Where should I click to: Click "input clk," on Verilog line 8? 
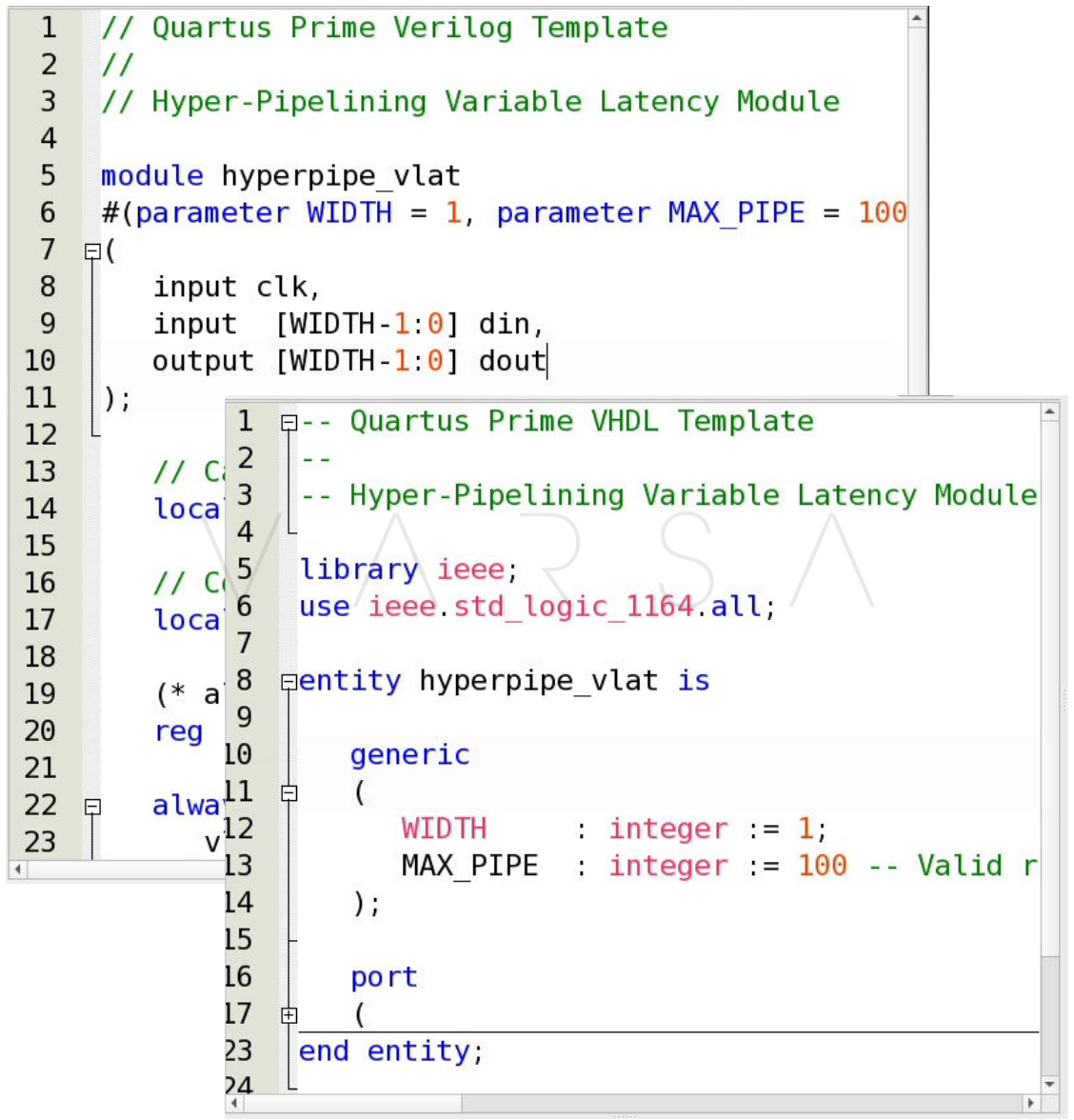pyautogui.click(x=237, y=288)
